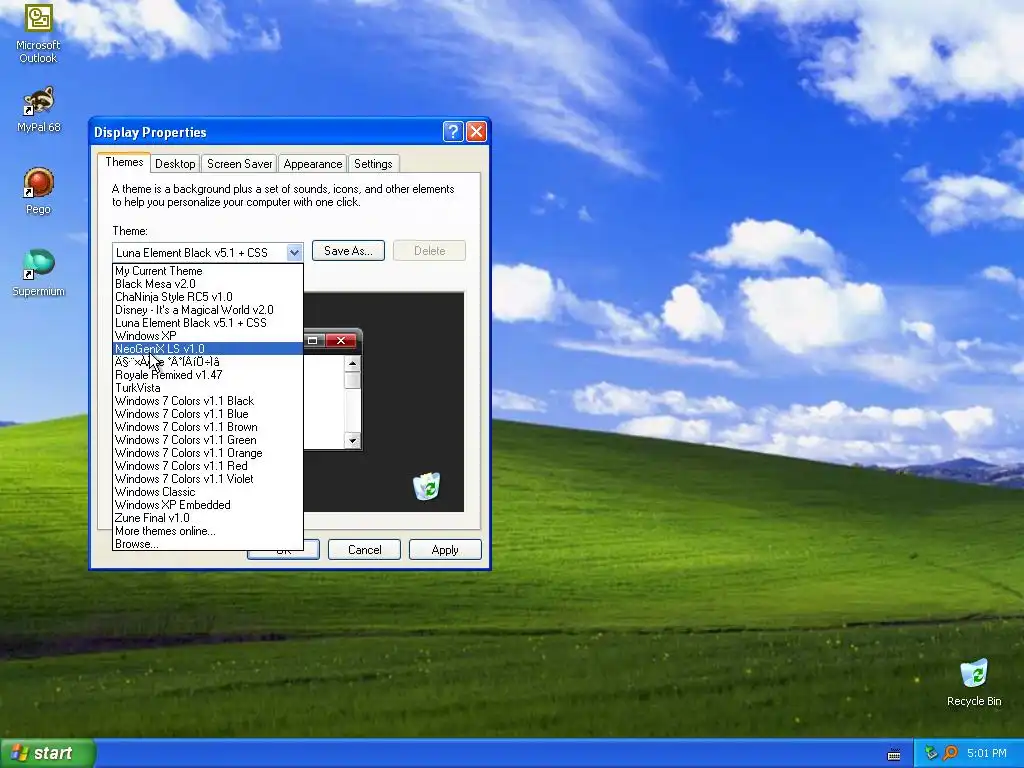
Task: Select the Supermium desktop shortcut
Action: click(38, 273)
